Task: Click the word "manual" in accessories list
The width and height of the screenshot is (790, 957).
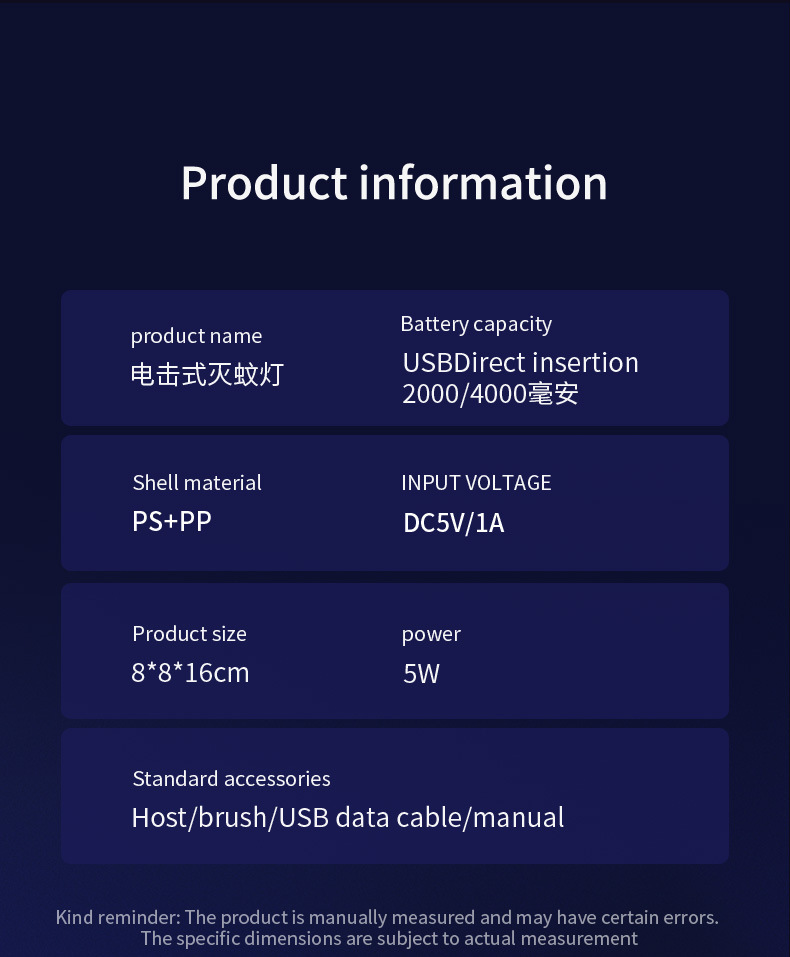Action: coord(518,818)
